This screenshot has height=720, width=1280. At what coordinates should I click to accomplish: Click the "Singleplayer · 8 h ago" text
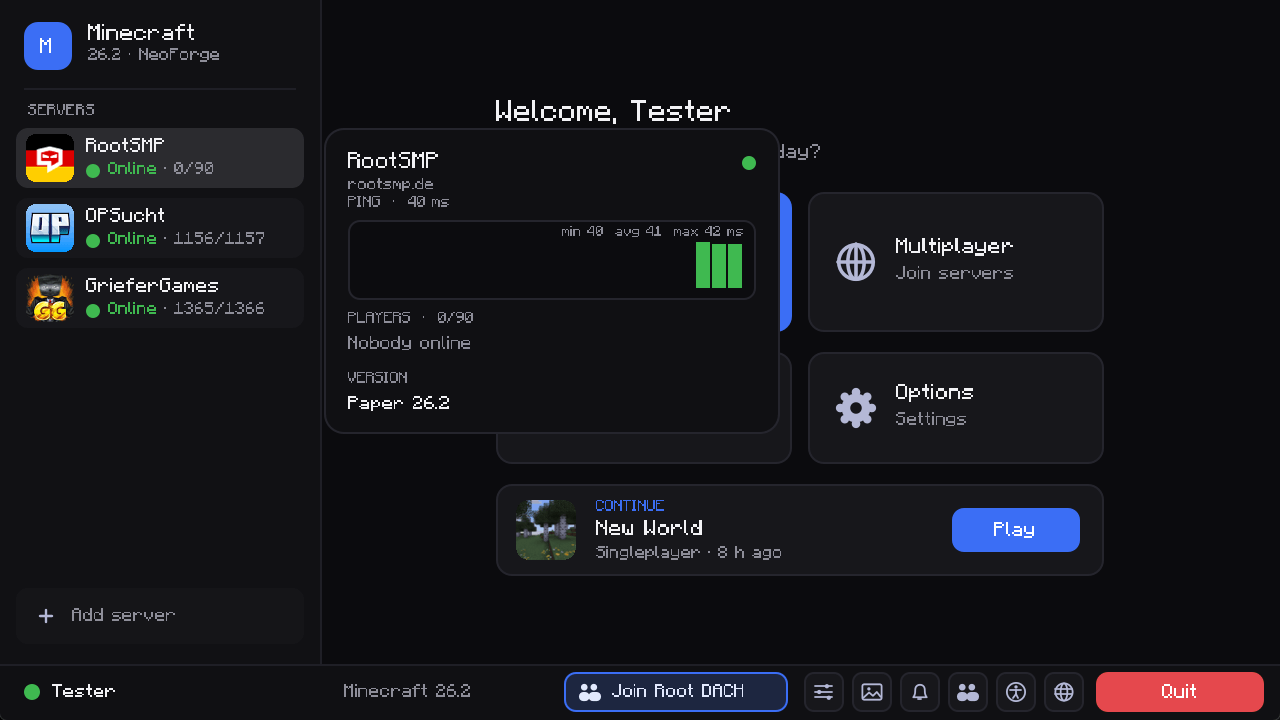click(x=688, y=552)
